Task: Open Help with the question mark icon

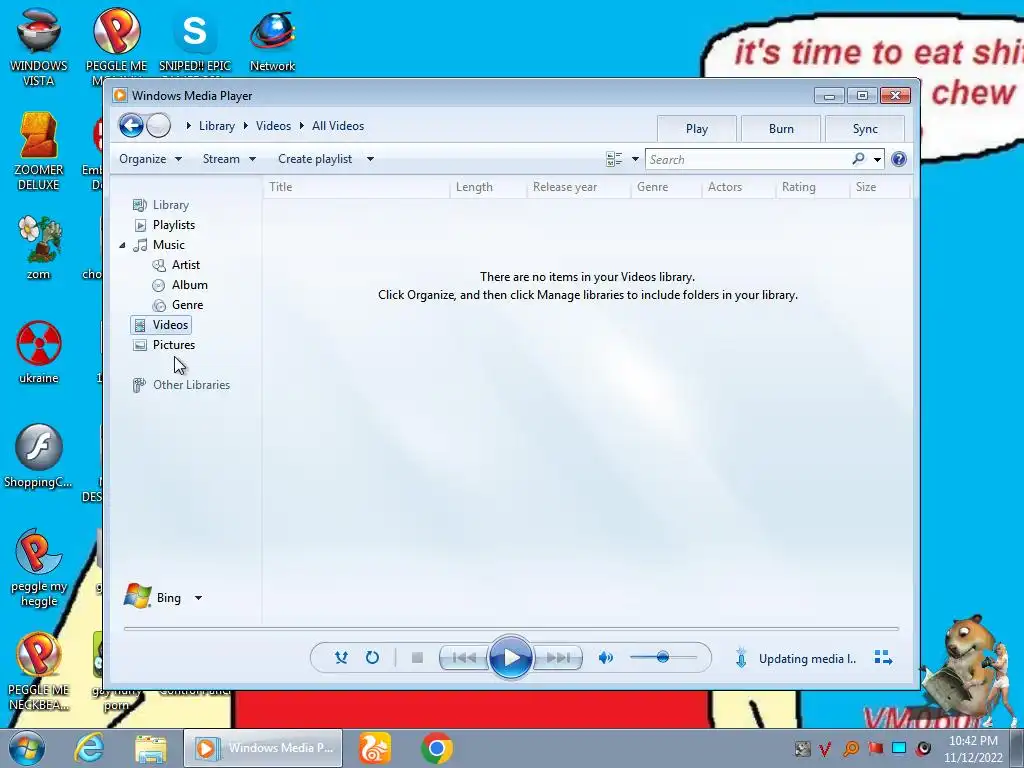Action: pos(899,159)
